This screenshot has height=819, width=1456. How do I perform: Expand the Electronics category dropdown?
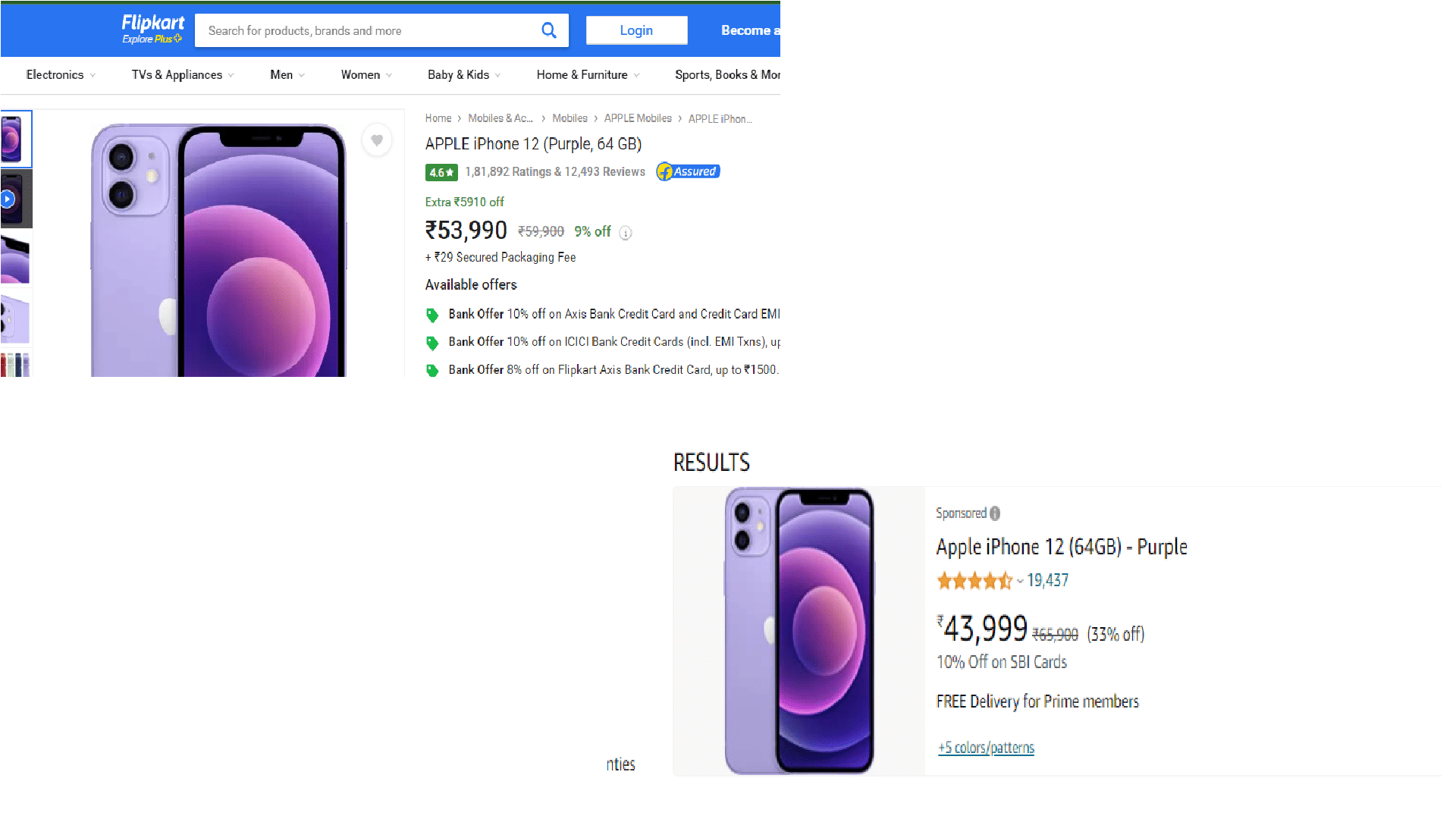(60, 75)
